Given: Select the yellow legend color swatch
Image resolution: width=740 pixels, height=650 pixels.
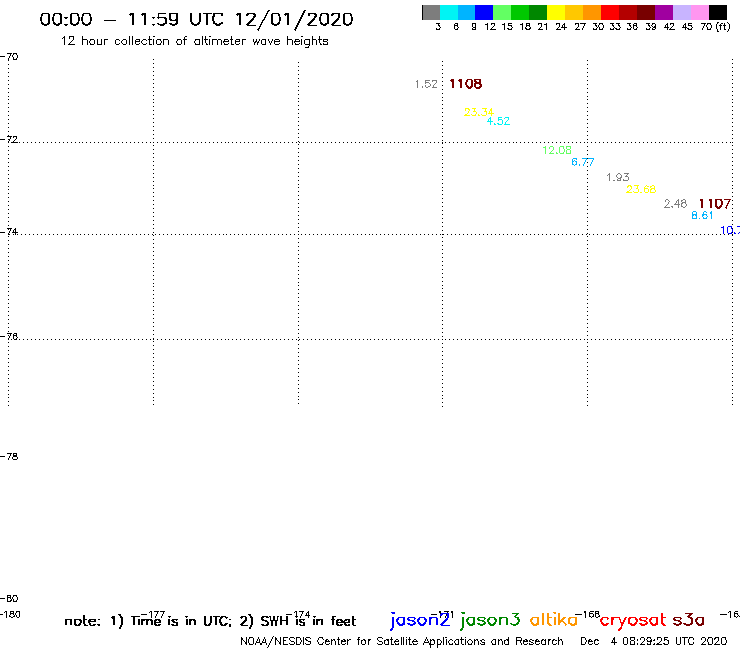Looking at the screenshot, I should pos(556,12).
